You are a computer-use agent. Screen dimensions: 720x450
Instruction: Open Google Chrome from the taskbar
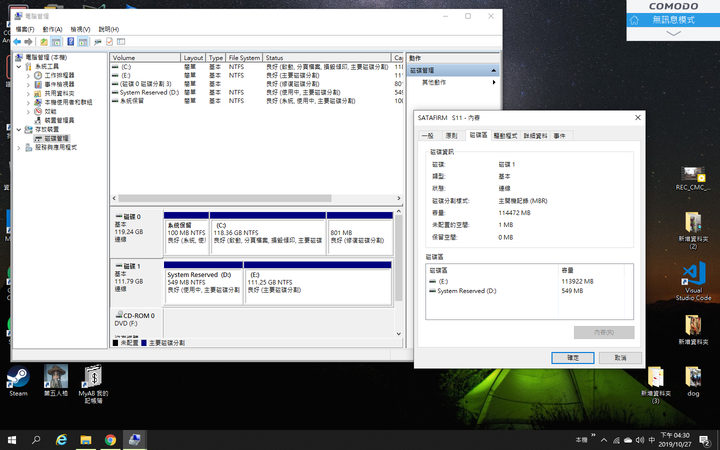click(x=110, y=440)
